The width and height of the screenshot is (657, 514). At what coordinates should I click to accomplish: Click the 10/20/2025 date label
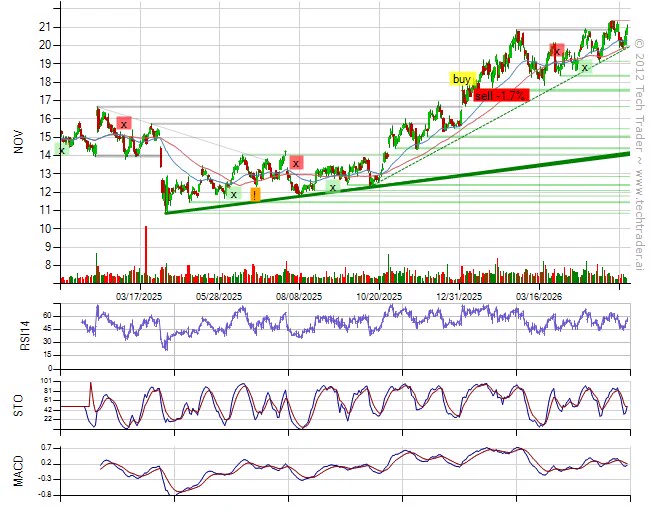tap(379, 297)
